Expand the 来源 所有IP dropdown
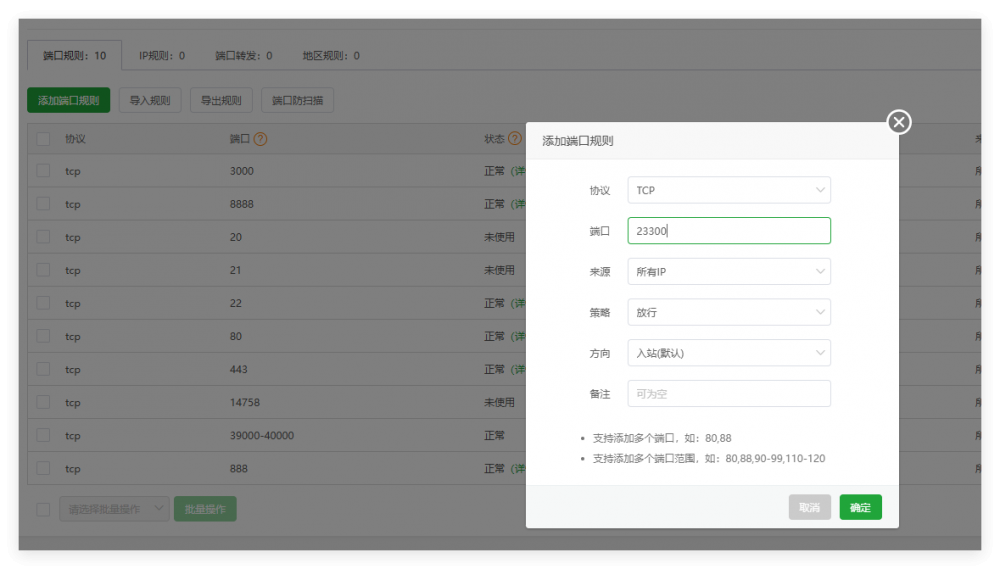Screen dimensions: 1000x569 click(x=728, y=272)
